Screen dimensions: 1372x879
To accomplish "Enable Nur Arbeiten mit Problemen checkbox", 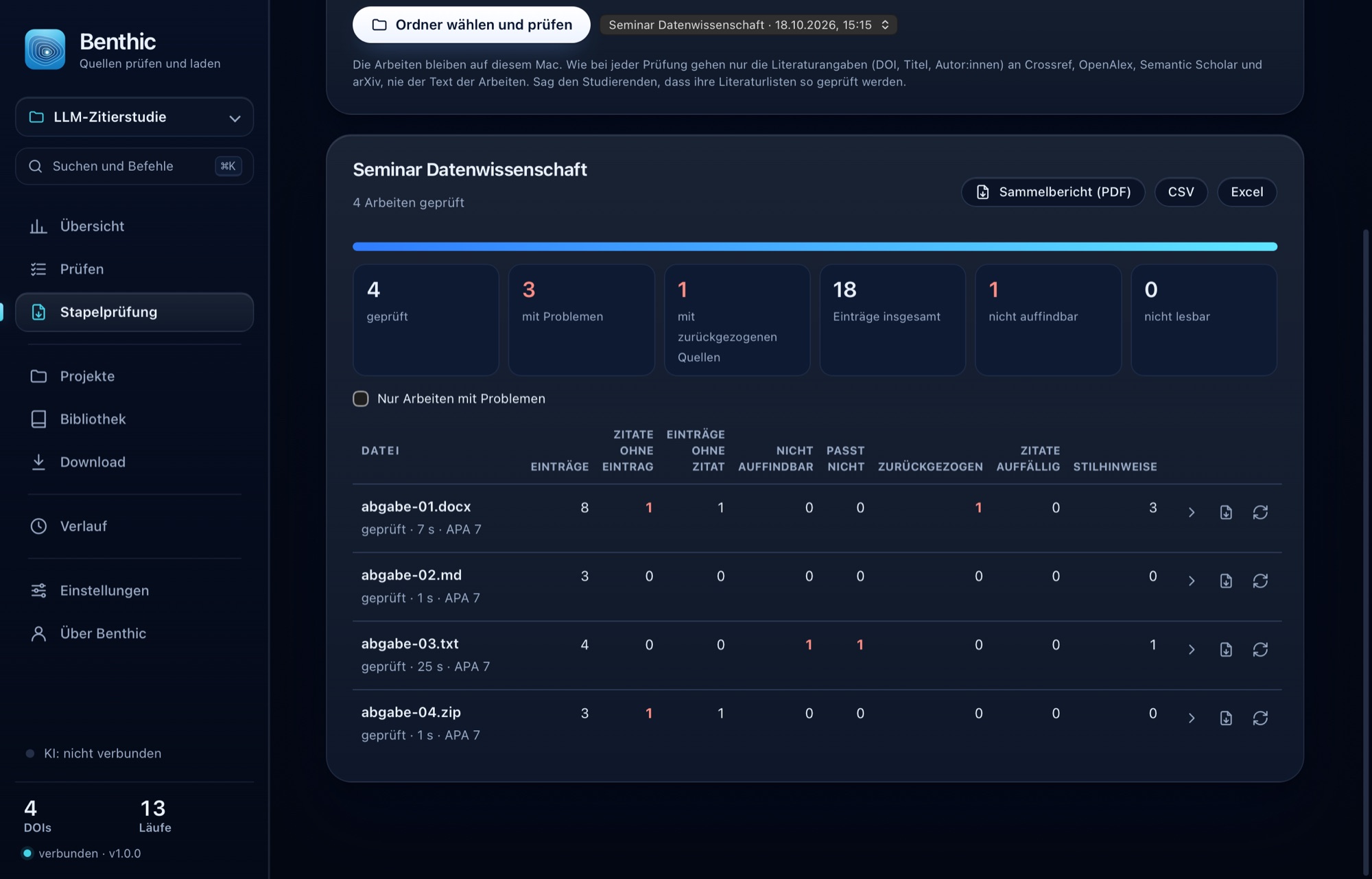I will tap(361, 399).
